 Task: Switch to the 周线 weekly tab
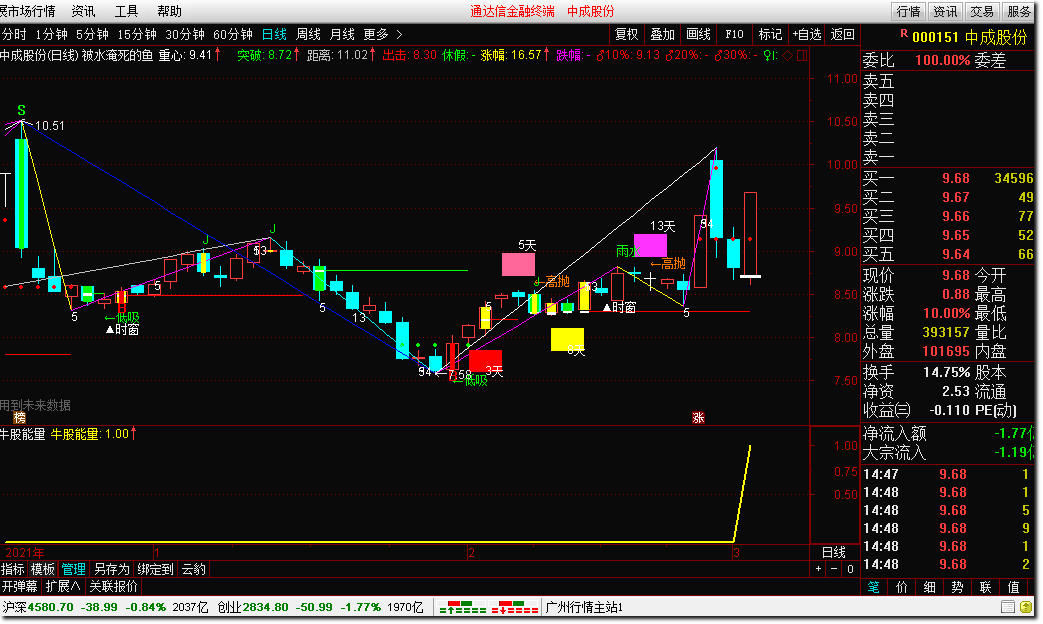tap(308, 35)
